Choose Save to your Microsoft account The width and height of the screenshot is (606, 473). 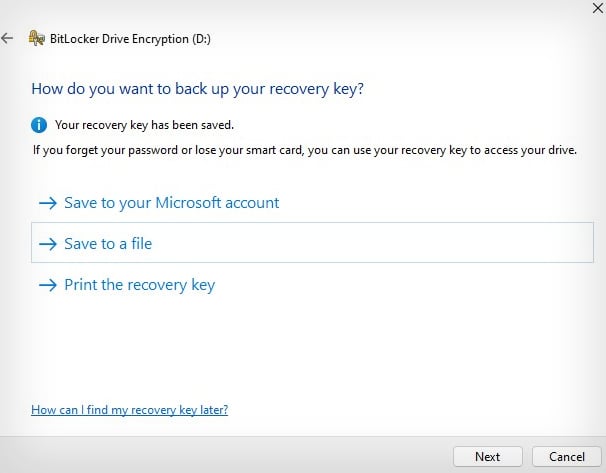click(x=171, y=203)
